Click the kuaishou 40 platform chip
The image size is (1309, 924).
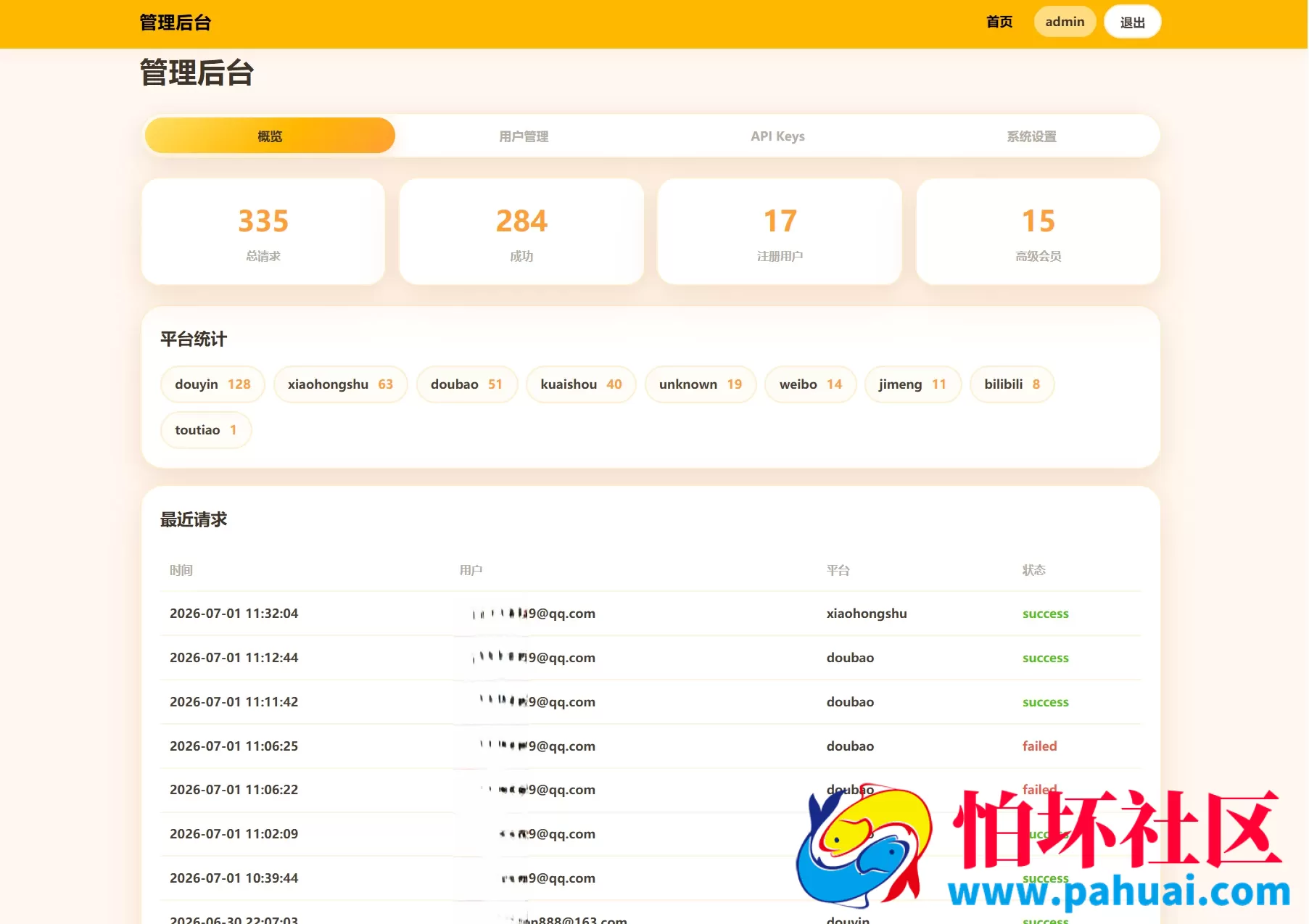[x=581, y=384]
